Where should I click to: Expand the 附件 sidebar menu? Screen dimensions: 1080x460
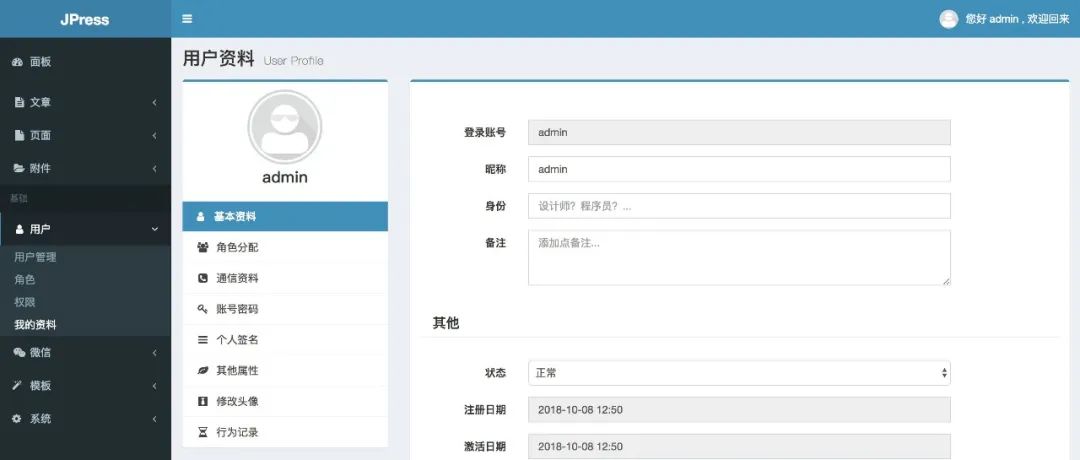85,168
